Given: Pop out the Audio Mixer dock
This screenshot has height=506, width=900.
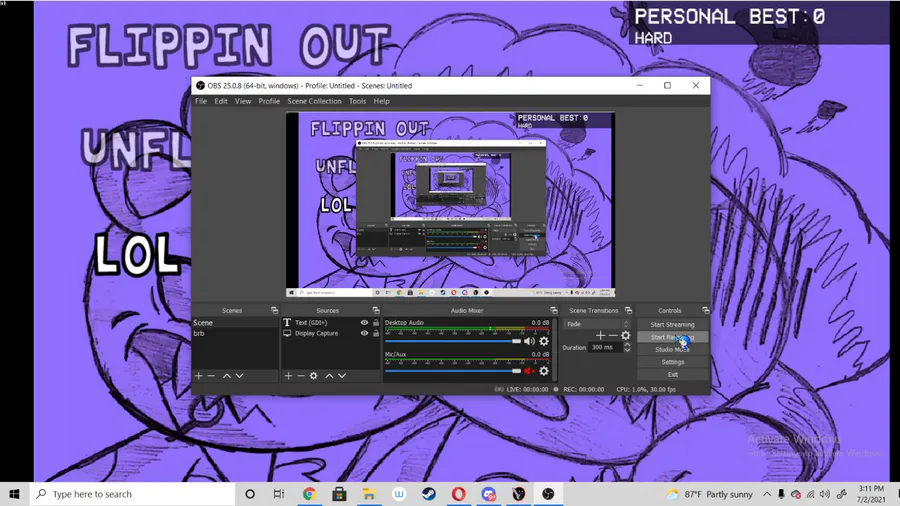Looking at the screenshot, I should tap(554, 310).
